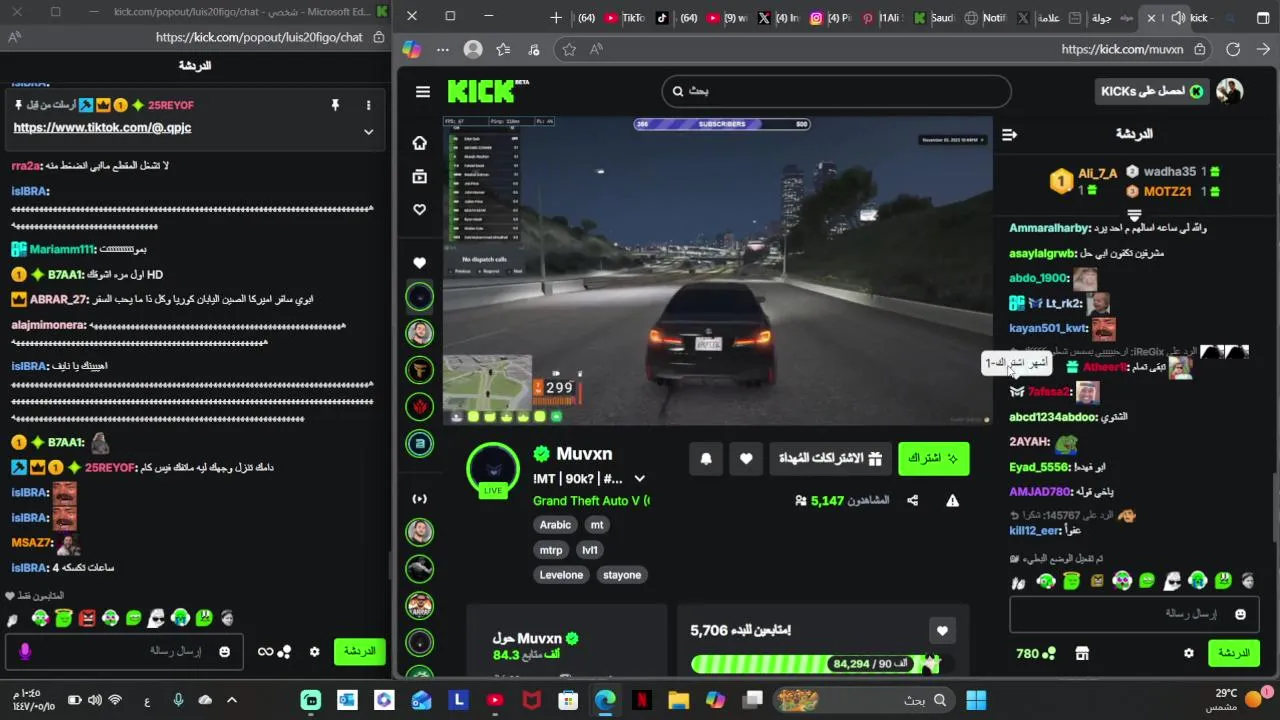Click the gifted subscriptions button
Screen dimensions: 1280x720
click(x=830, y=458)
